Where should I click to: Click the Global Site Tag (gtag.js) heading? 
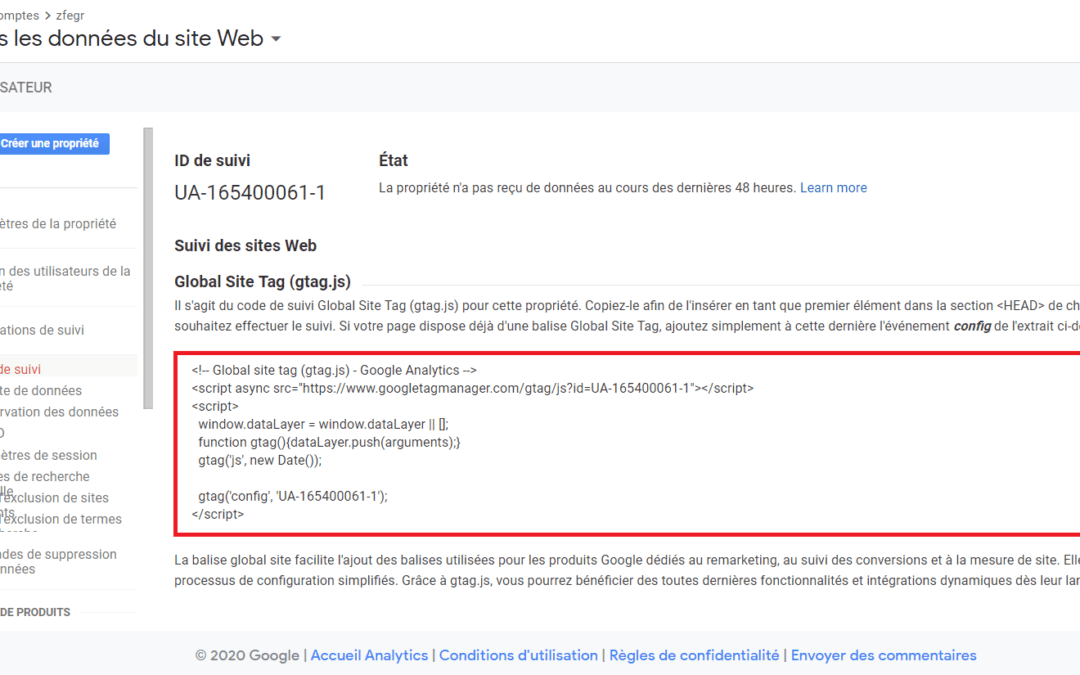262,282
